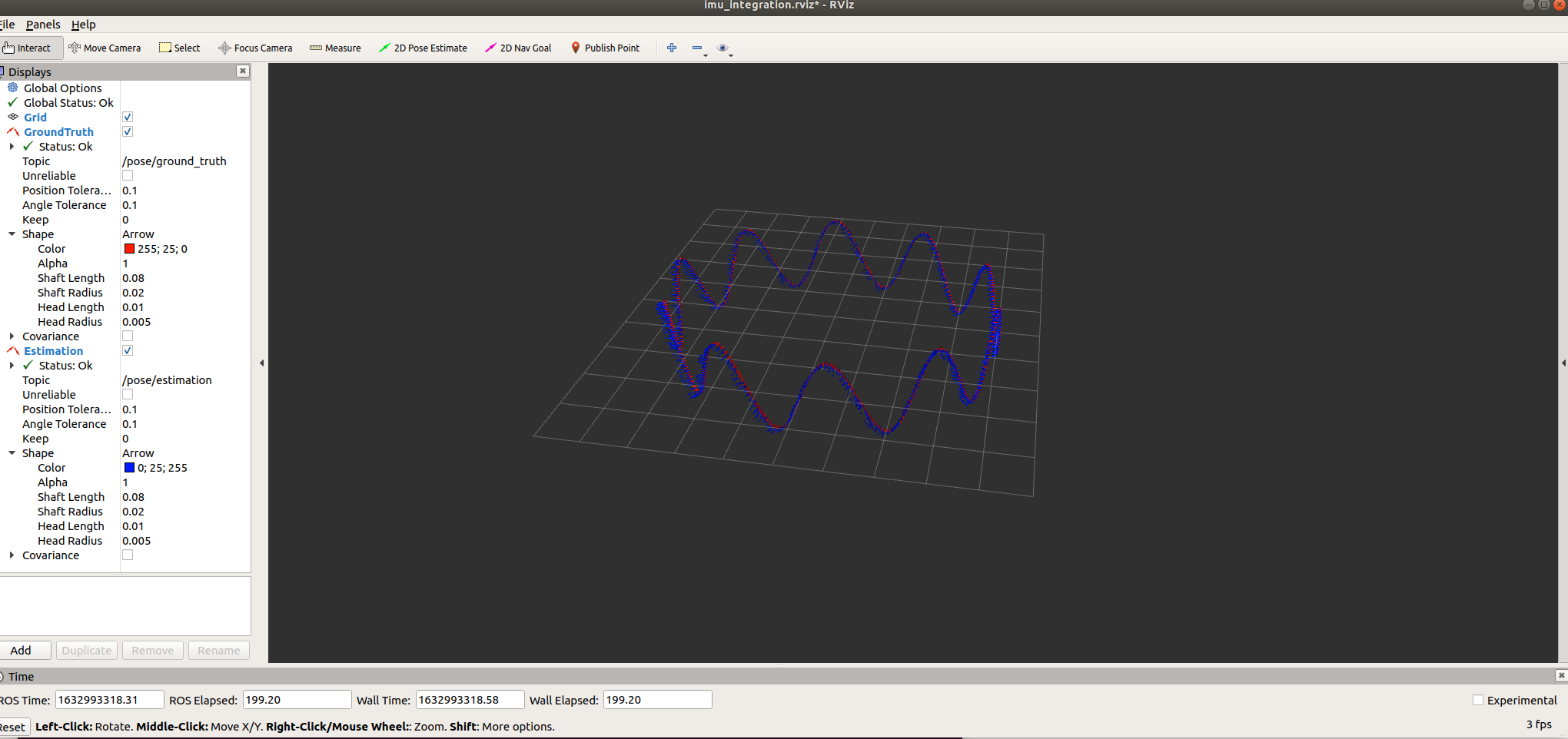Toggle the Estimation display checkbox
Image resolution: width=1568 pixels, height=739 pixels.
(x=128, y=350)
